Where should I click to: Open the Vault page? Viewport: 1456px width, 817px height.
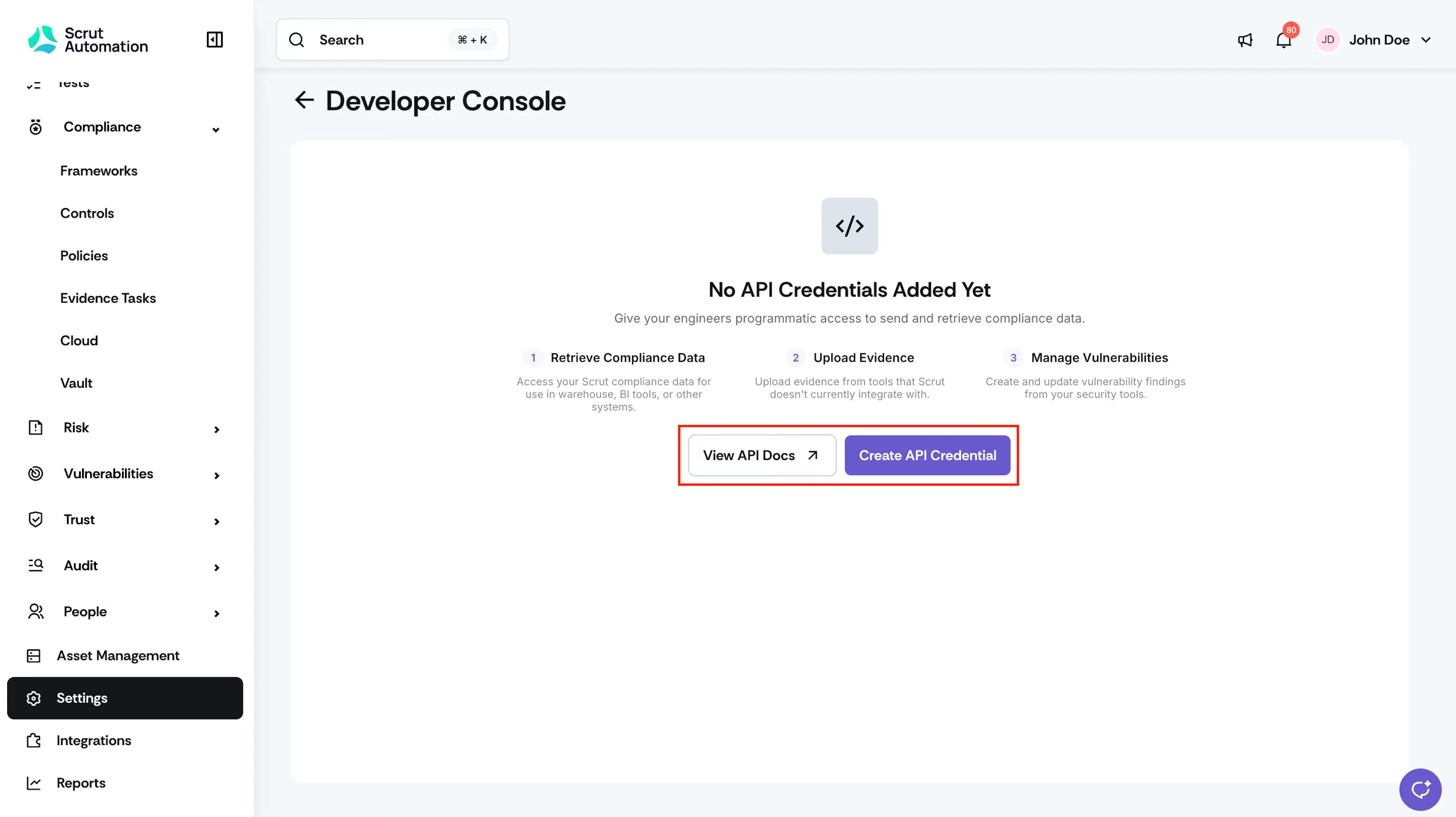point(76,383)
